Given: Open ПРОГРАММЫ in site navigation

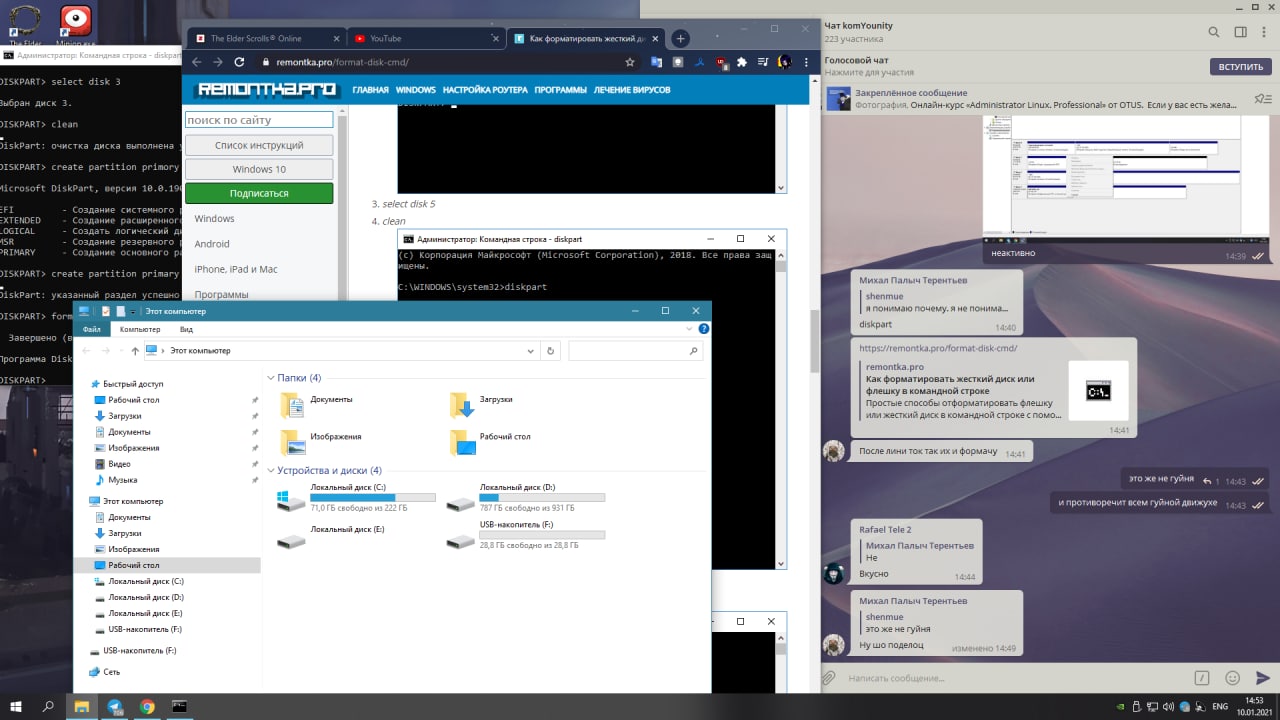Looking at the screenshot, I should (x=560, y=90).
